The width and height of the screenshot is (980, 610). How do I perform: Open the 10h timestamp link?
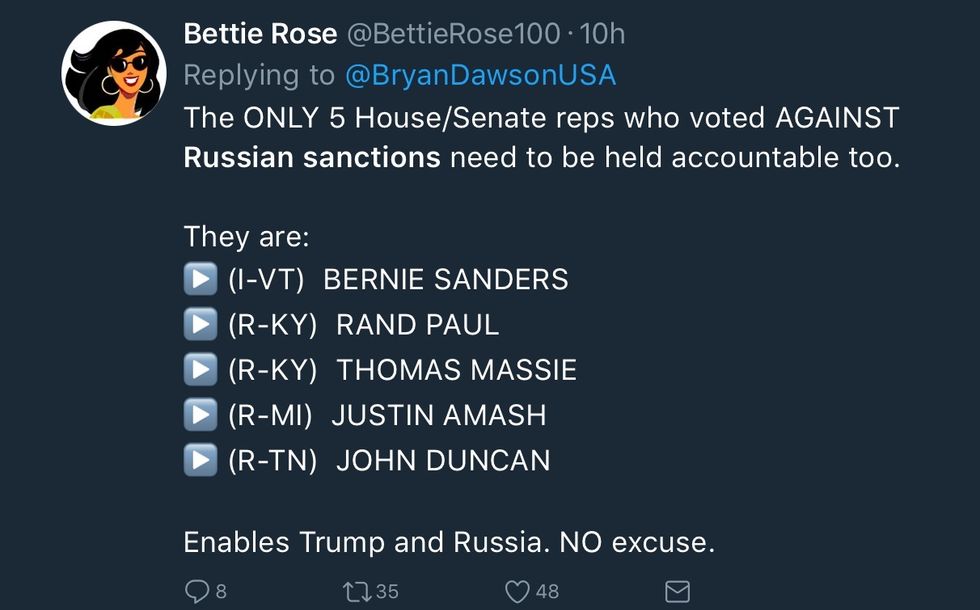click(x=603, y=33)
